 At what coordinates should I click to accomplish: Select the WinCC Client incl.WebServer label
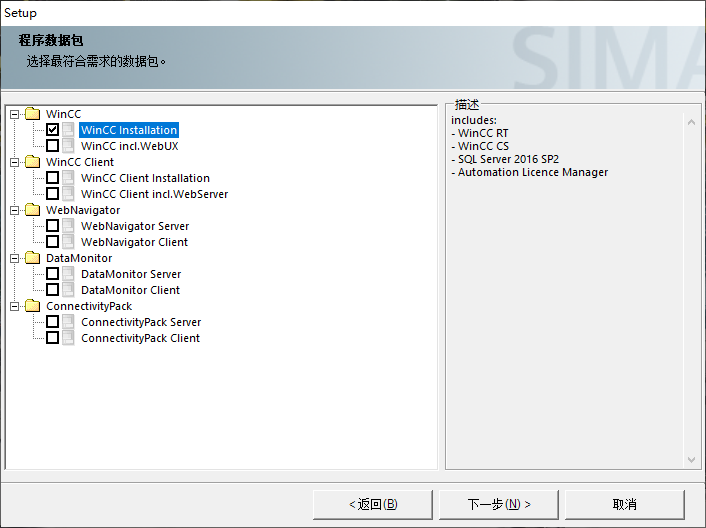154,194
